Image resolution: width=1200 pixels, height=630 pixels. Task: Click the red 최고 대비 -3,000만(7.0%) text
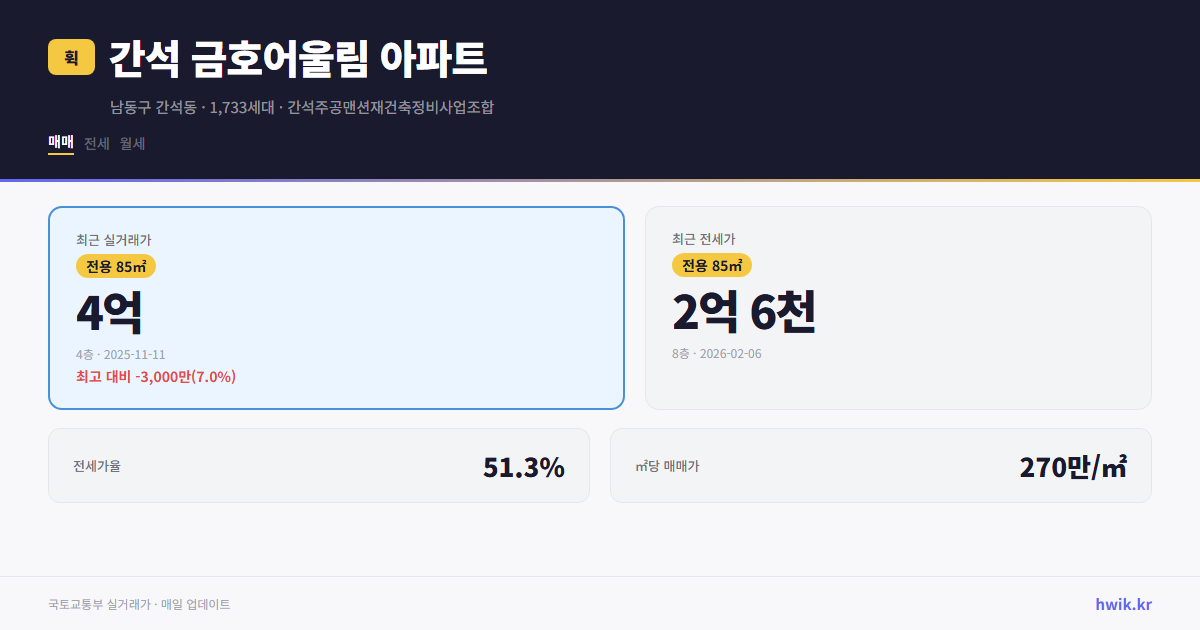(x=157, y=377)
